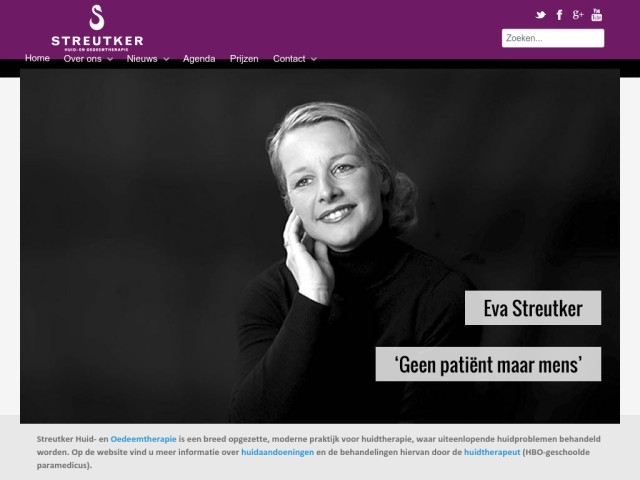Open the YouTube icon

click(x=596, y=15)
